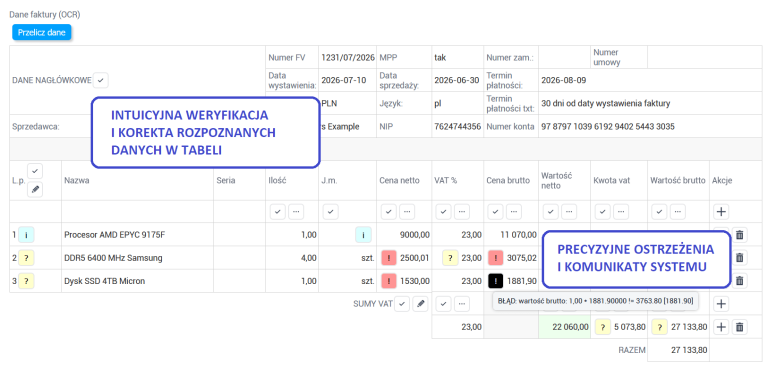Viewport: 768px width, 370px height.
Task: Click the quantity 4,00 in the DDR5 row
Action: pos(309,258)
